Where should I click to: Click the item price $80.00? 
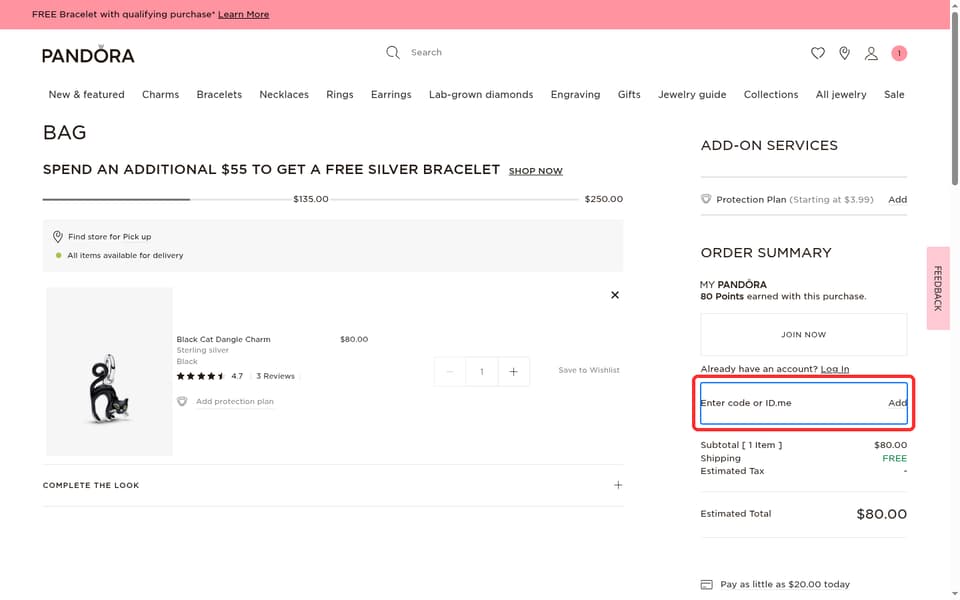(x=354, y=339)
